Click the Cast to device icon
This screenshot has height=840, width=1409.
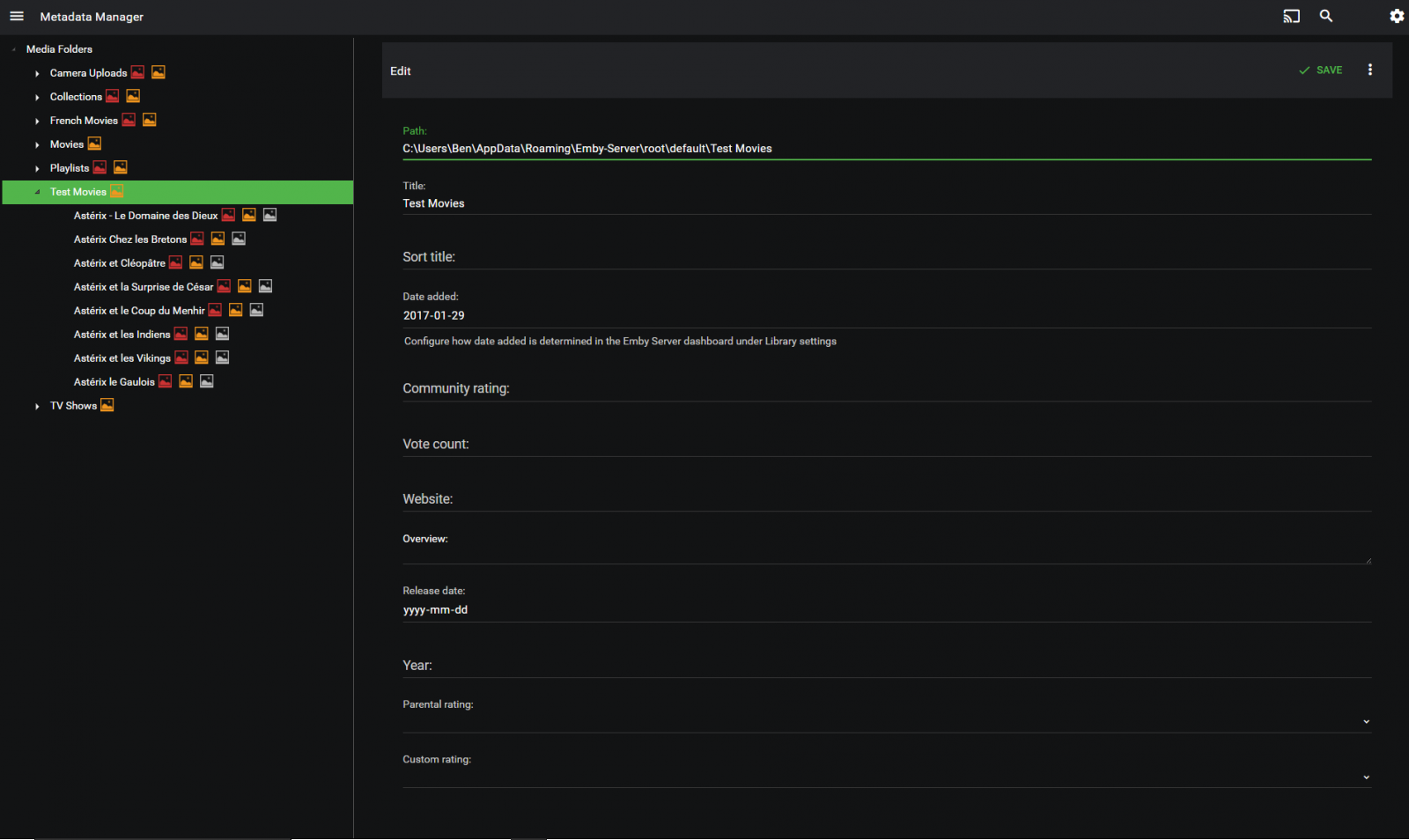(x=1291, y=16)
